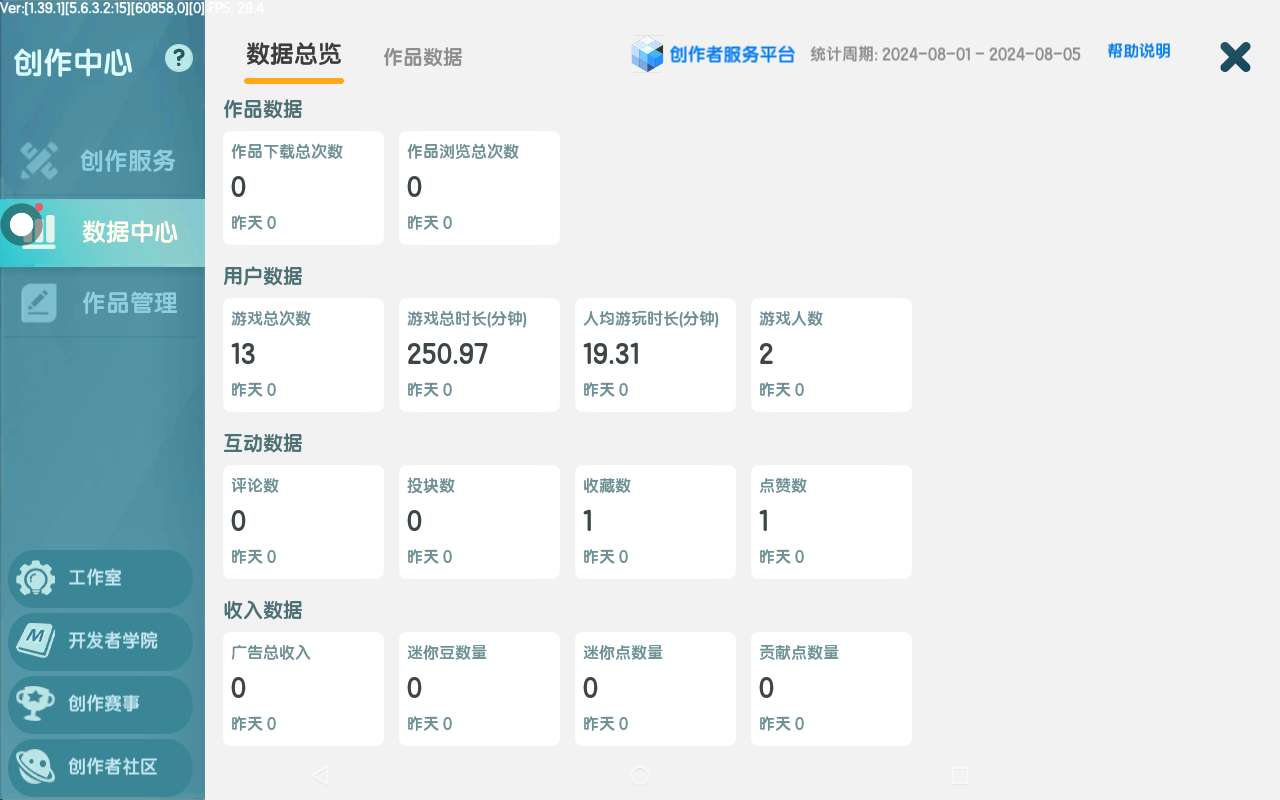Select the 数据总览 tab
Image resolution: width=1280 pixels, height=800 pixels.
click(294, 55)
